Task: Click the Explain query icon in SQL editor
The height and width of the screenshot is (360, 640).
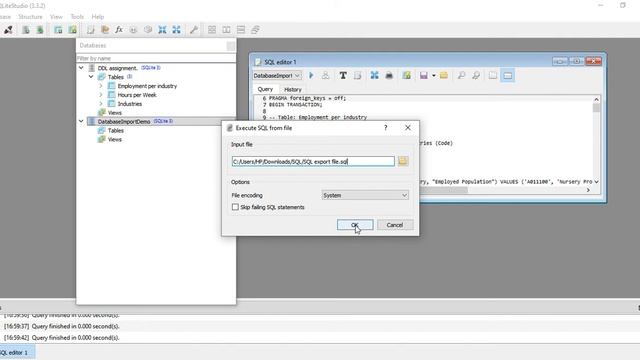Action: [325, 76]
